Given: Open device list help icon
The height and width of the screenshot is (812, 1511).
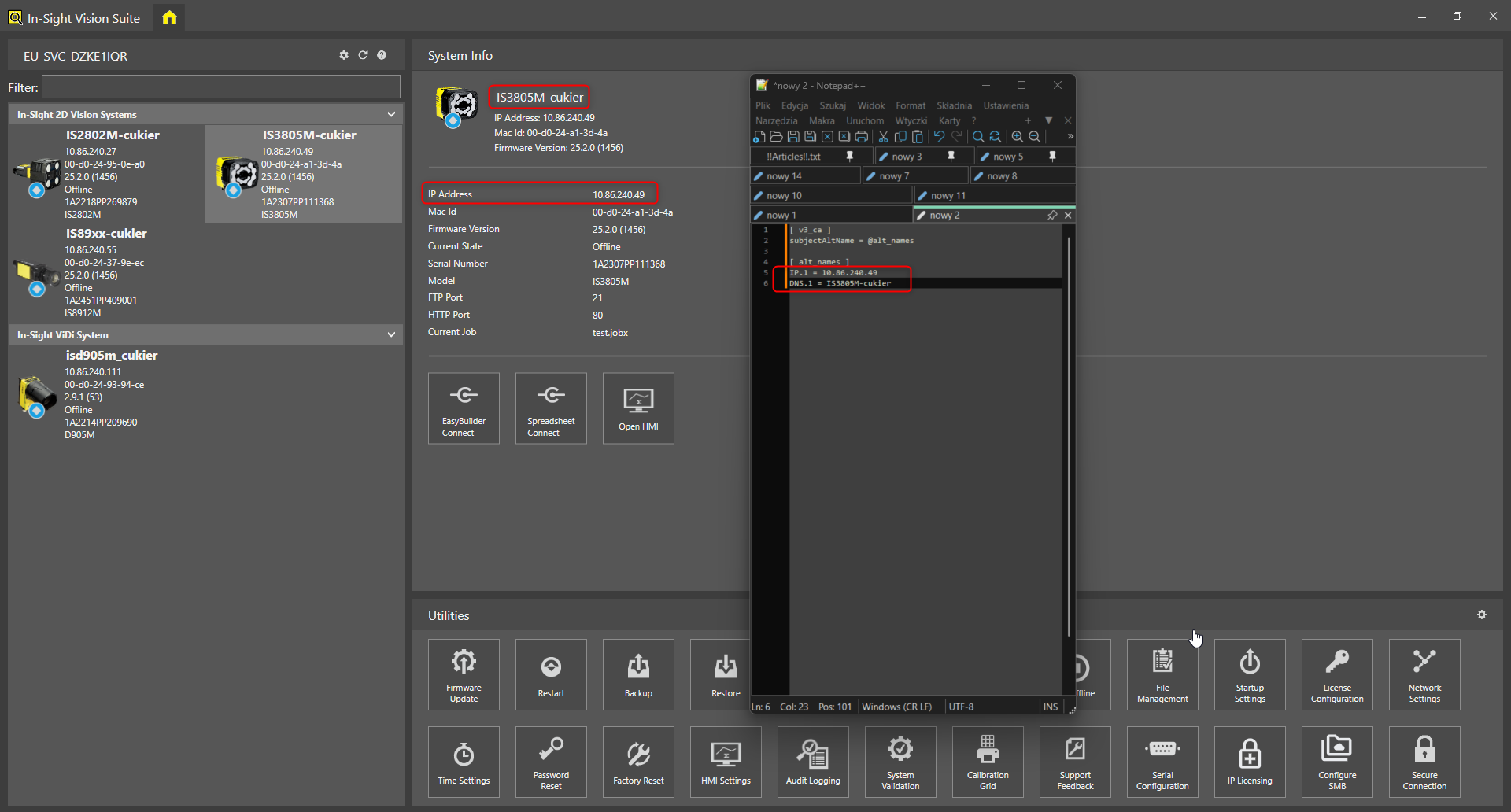Looking at the screenshot, I should tap(382, 55).
